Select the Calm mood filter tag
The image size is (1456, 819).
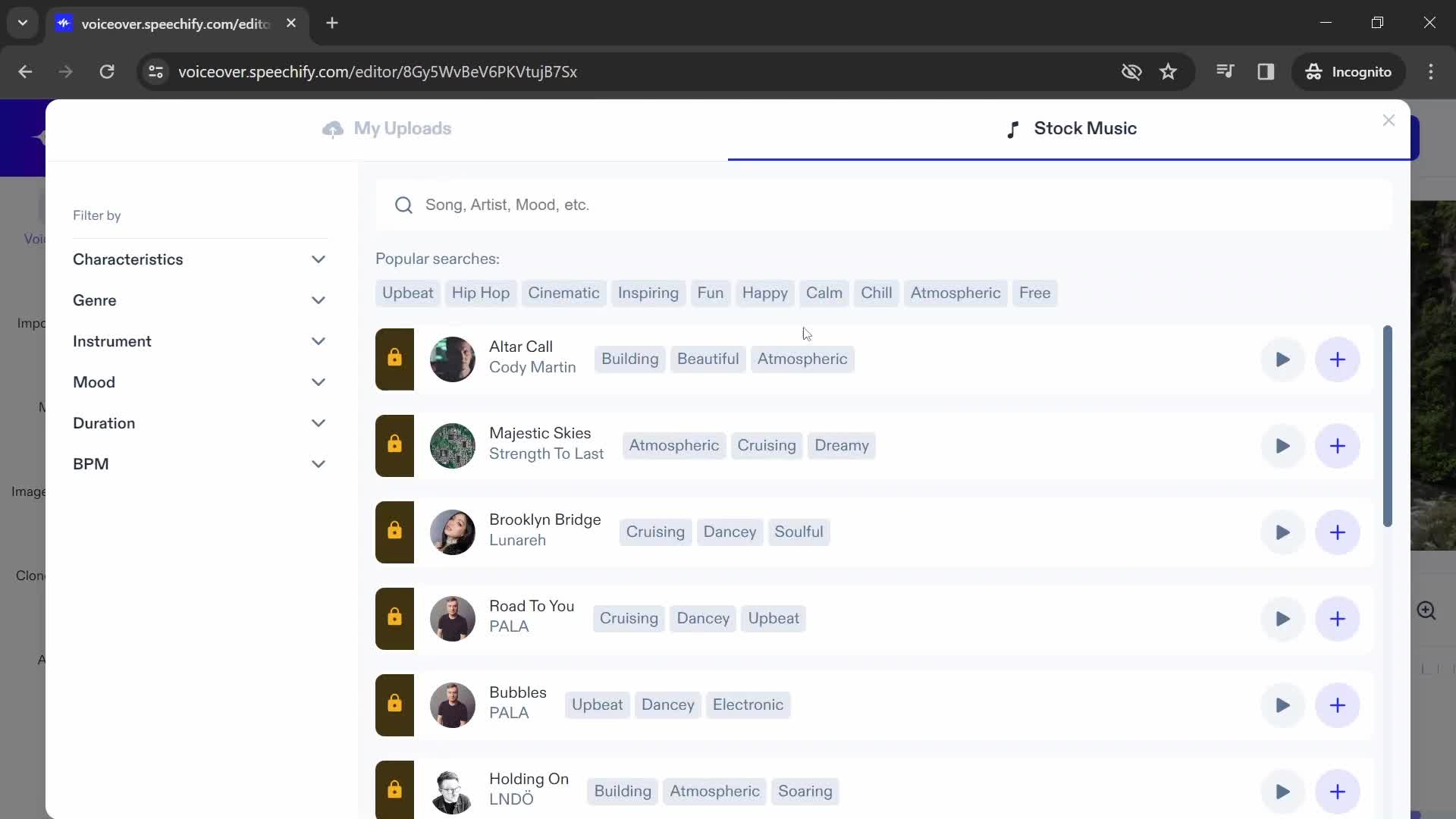coord(824,293)
